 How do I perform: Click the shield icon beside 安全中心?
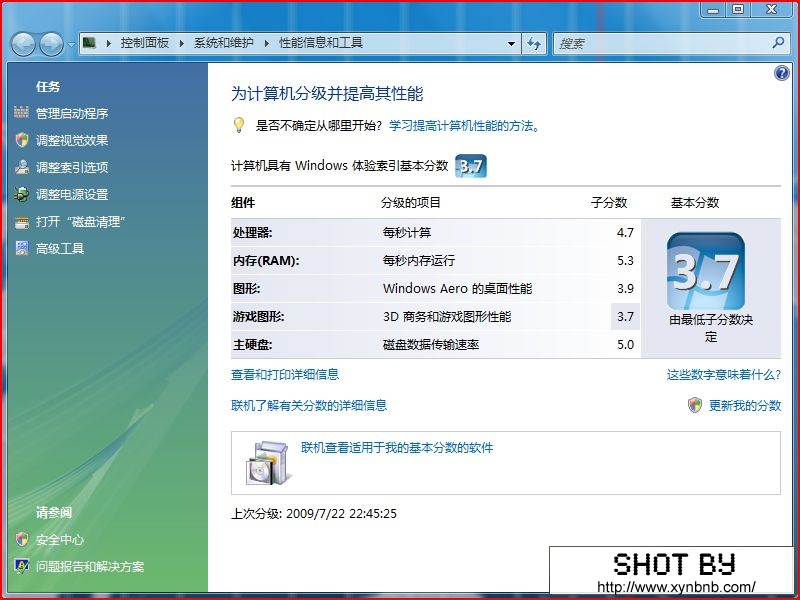coord(21,539)
